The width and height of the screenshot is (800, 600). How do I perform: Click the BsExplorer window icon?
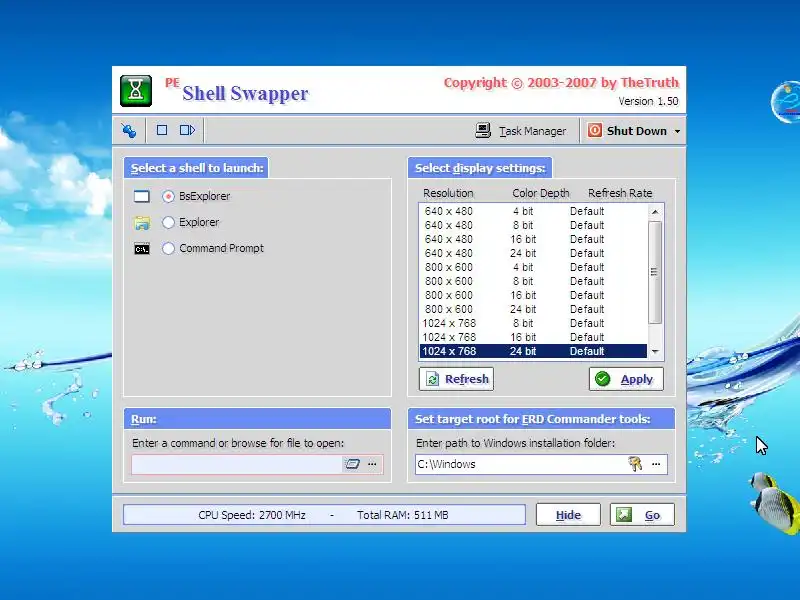coord(142,196)
